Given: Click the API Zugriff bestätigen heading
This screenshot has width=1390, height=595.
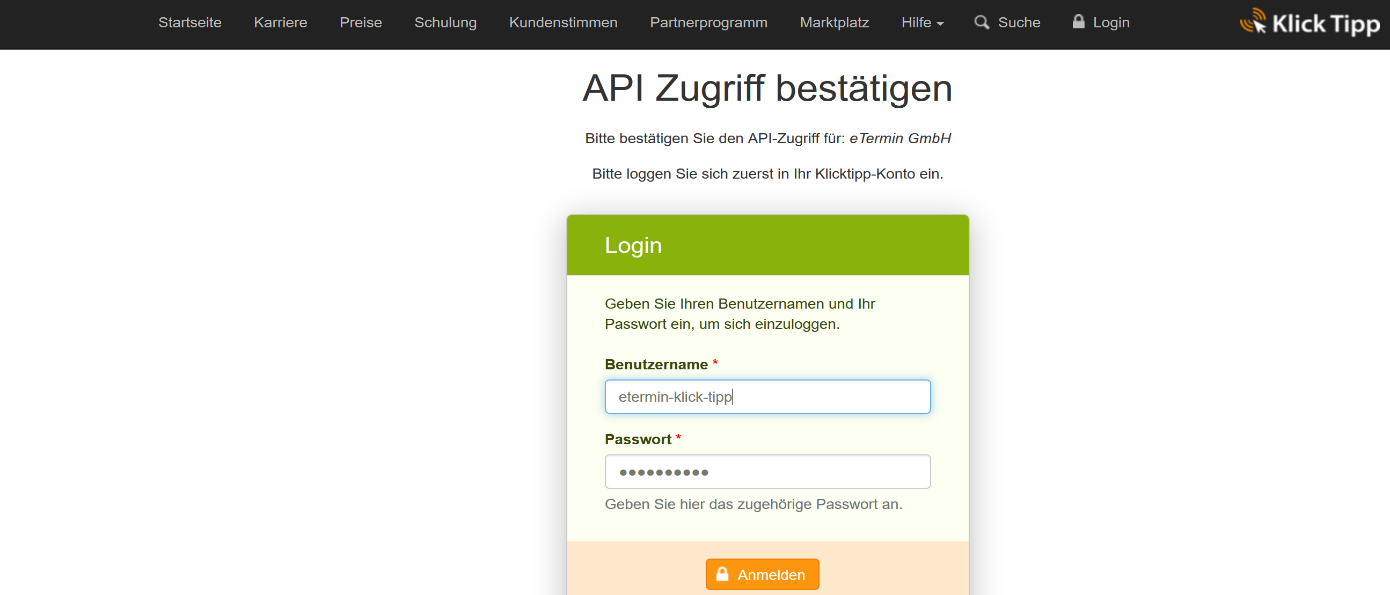Looking at the screenshot, I should point(768,88).
